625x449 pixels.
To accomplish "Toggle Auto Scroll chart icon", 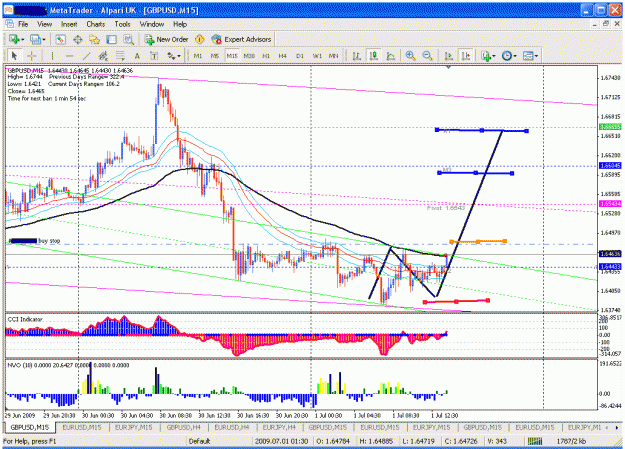I will pyautogui.click(x=448, y=56).
